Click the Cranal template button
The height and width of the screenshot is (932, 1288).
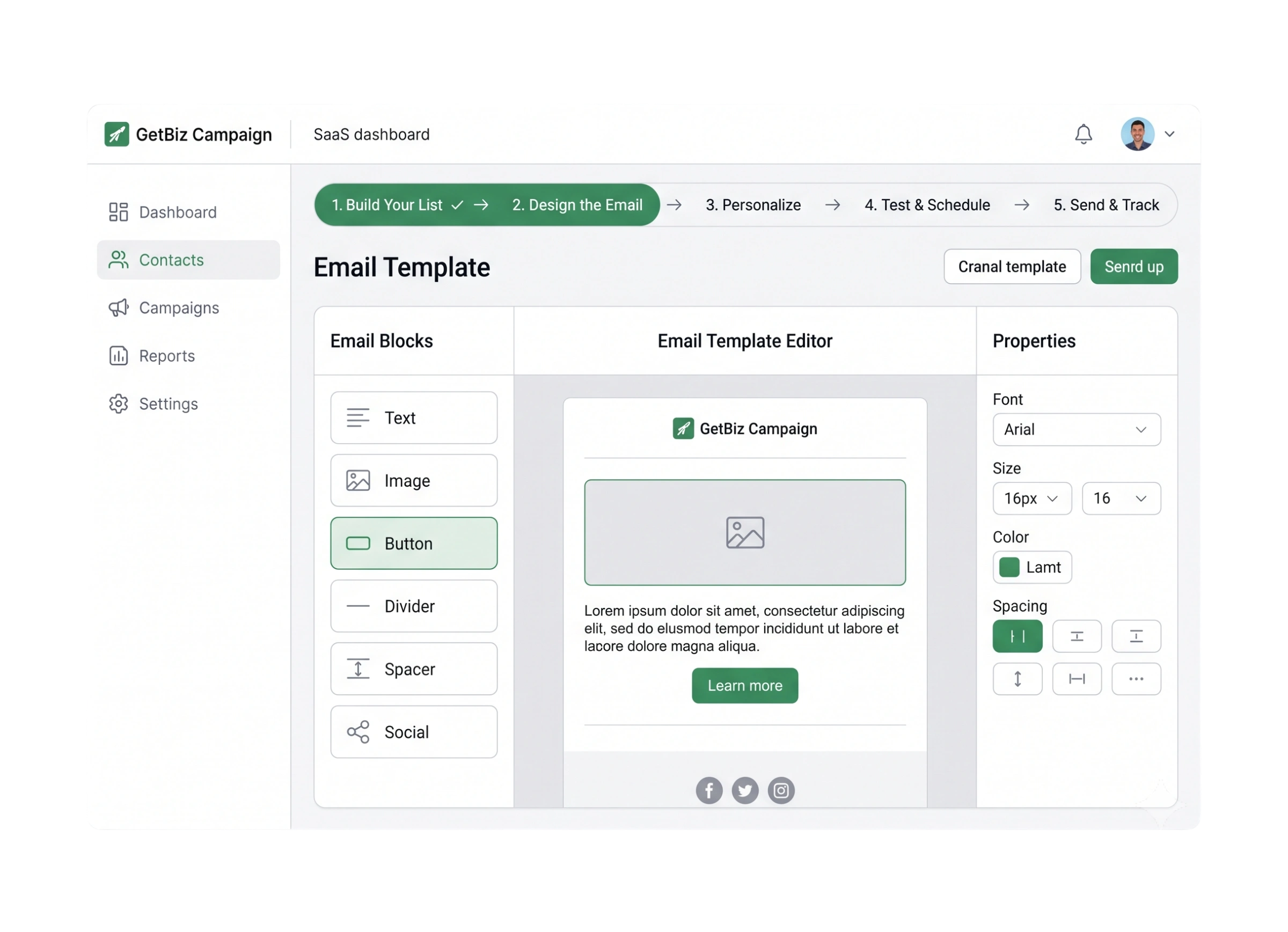click(1012, 266)
